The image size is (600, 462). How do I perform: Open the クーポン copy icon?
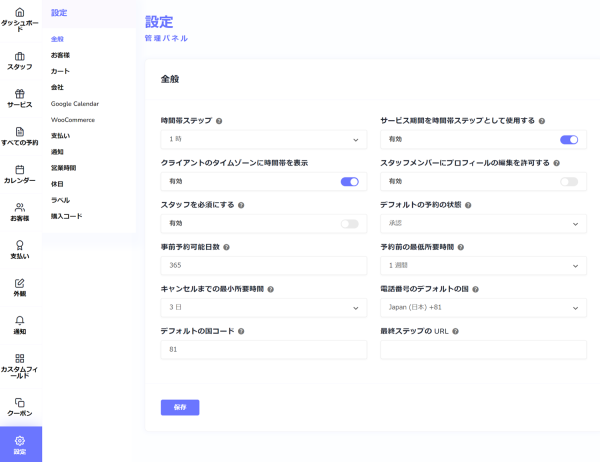20,402
